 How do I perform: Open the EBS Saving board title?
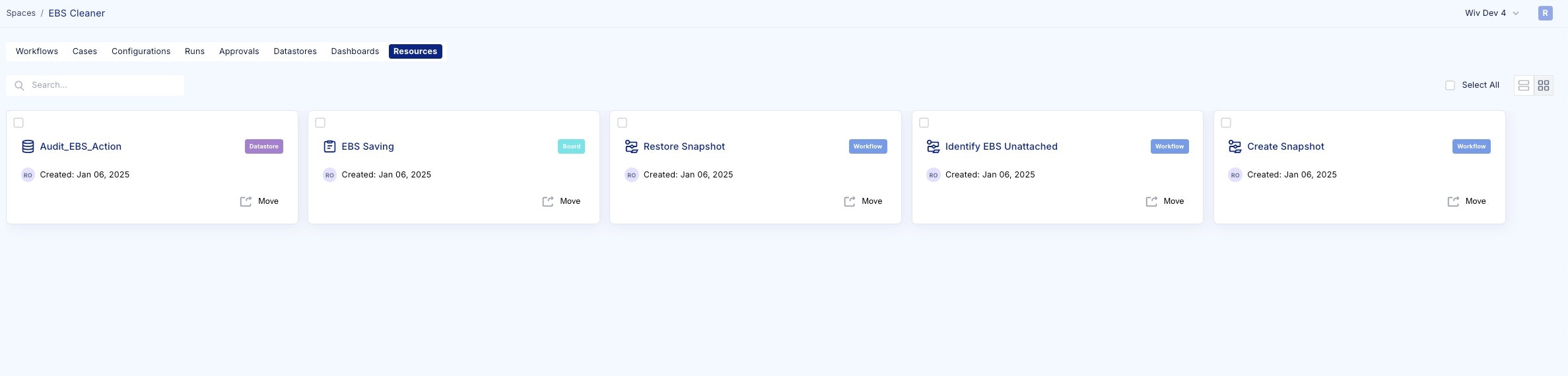click(368, 146)
